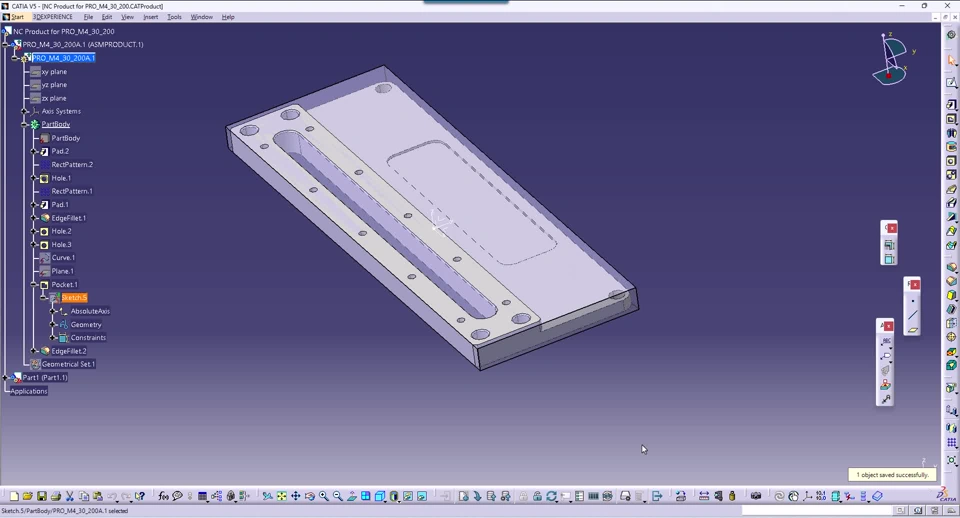Expand the Constraints node under Sketch.5
Viewport: 960px width, 518px height.
coord(53,338)
